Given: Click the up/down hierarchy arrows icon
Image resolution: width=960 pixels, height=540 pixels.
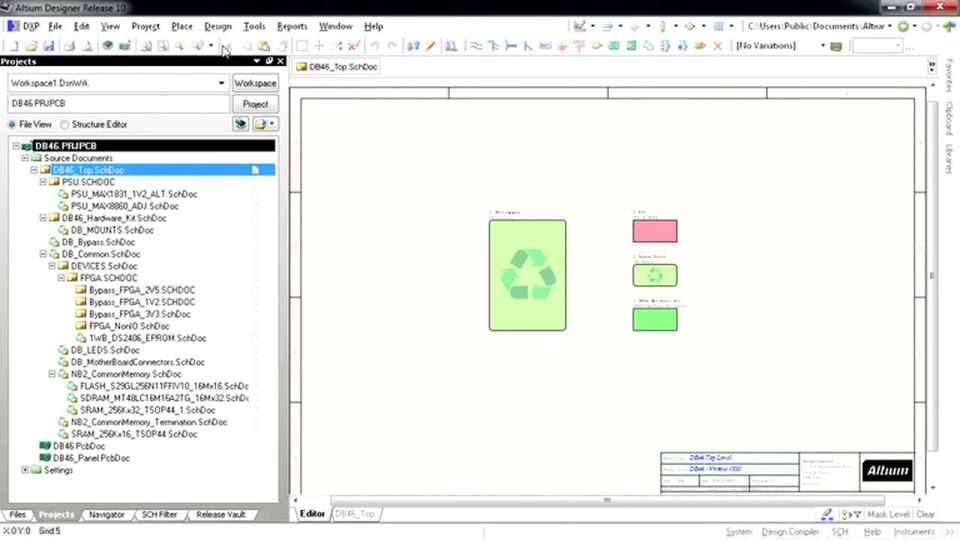Looking at the screenshot, I should pos(413,46).
